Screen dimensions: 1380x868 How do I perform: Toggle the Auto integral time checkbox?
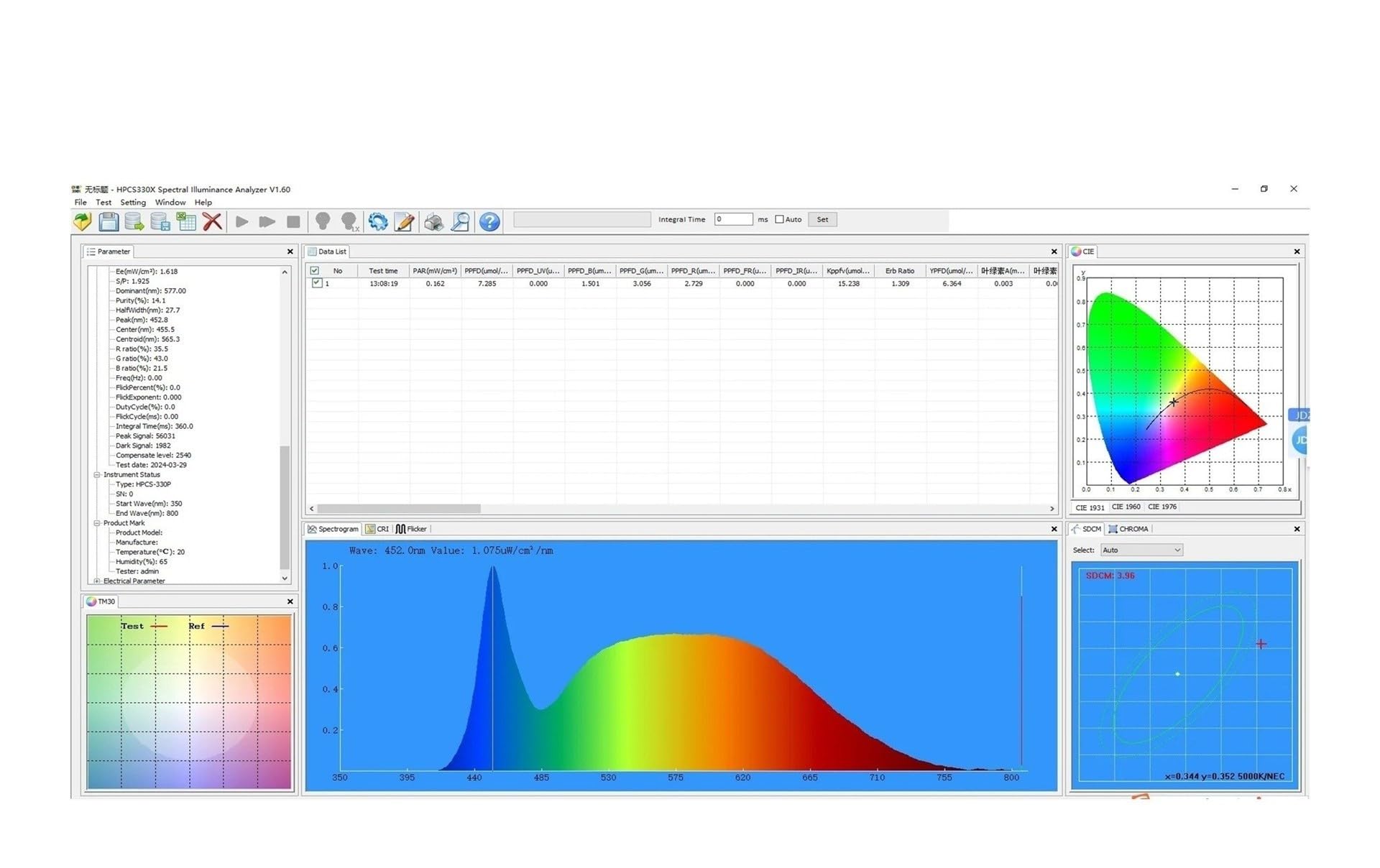point(779,219)
